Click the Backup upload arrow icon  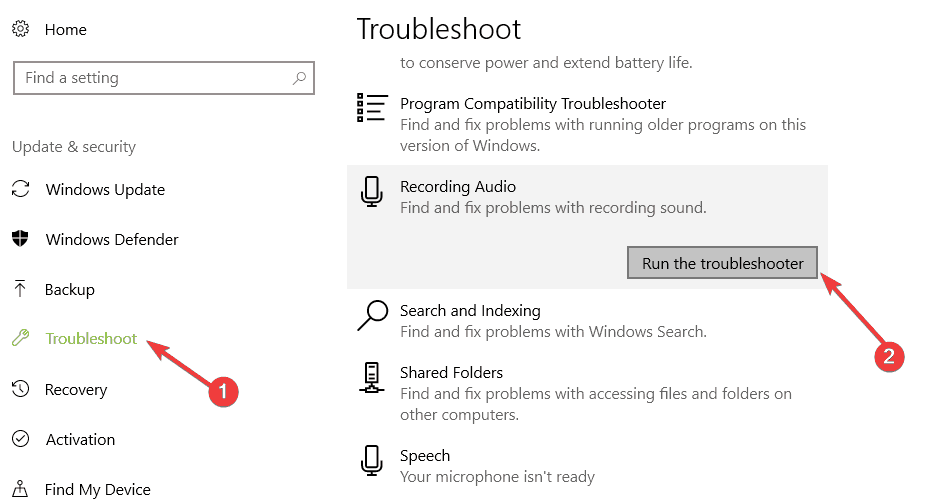[20, 289]
